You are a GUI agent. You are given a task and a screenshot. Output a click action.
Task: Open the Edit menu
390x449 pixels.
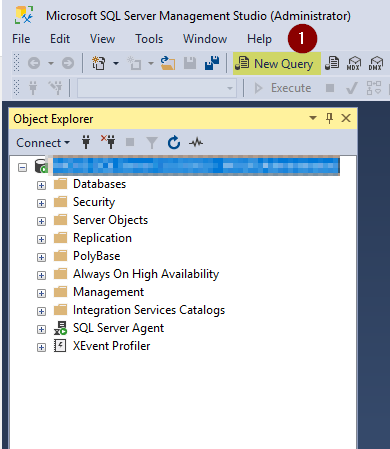60,39
